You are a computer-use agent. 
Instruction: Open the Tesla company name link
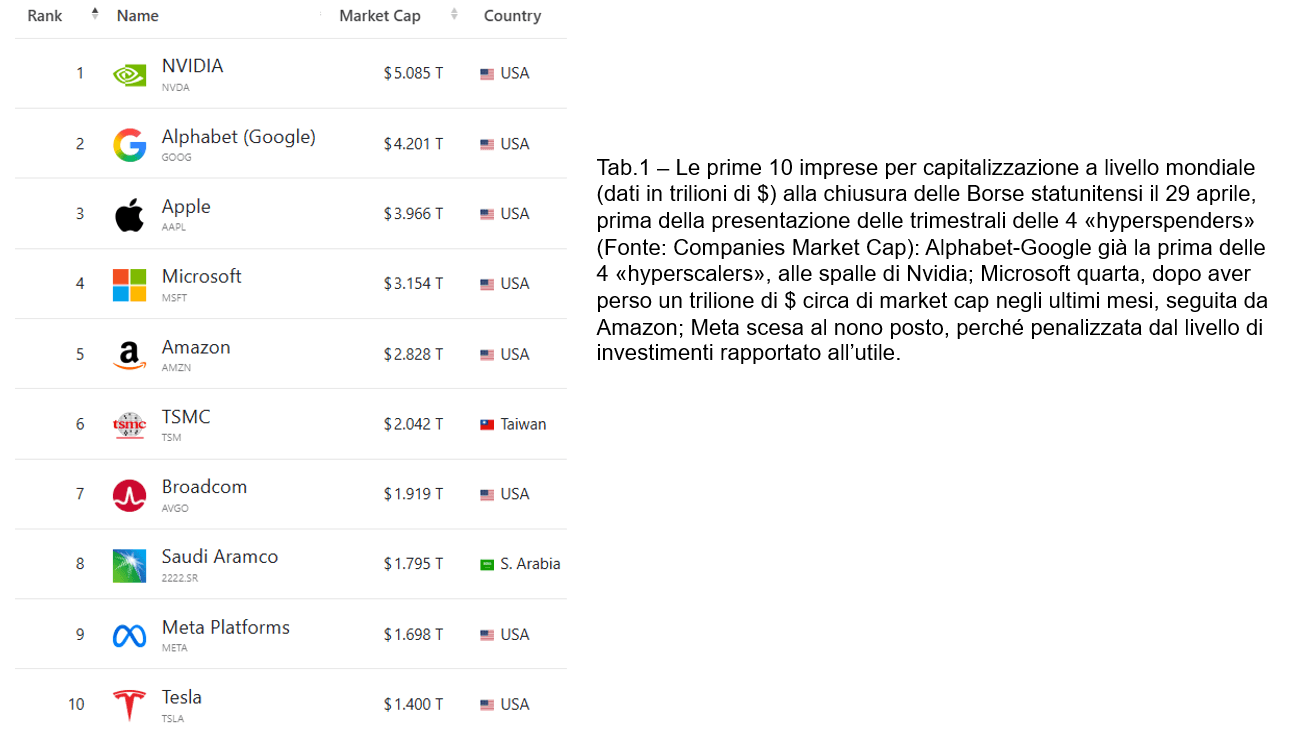[181, 697]
